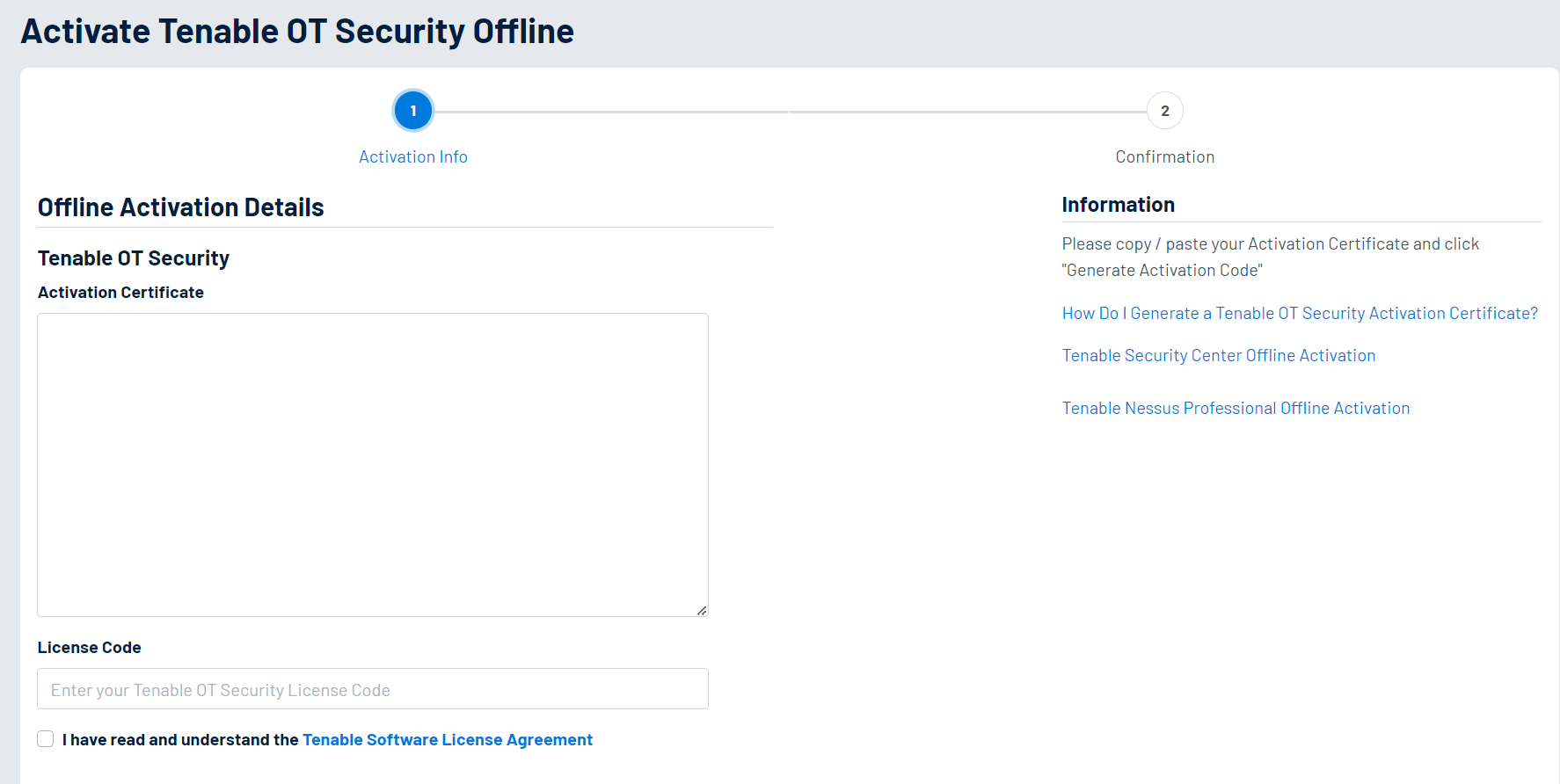This screenshot has width=1560, height=784.
Task: Click the Information section heading
Action: click(1118, 205)
